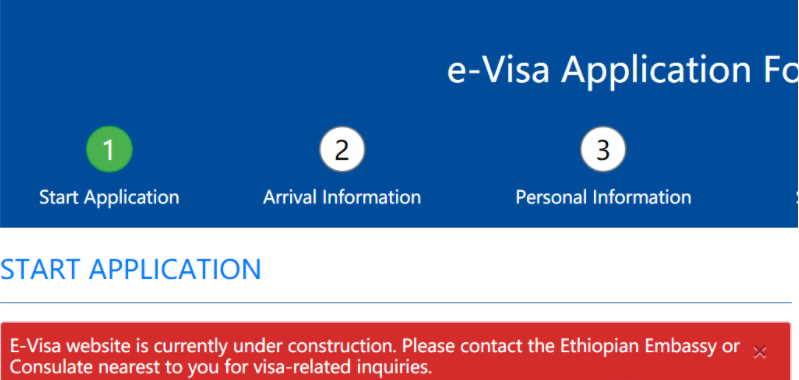The height and width of the screenshot is (380, 799).
Task: Dismiss the red under-construction alert
Action: pos(760,352)
